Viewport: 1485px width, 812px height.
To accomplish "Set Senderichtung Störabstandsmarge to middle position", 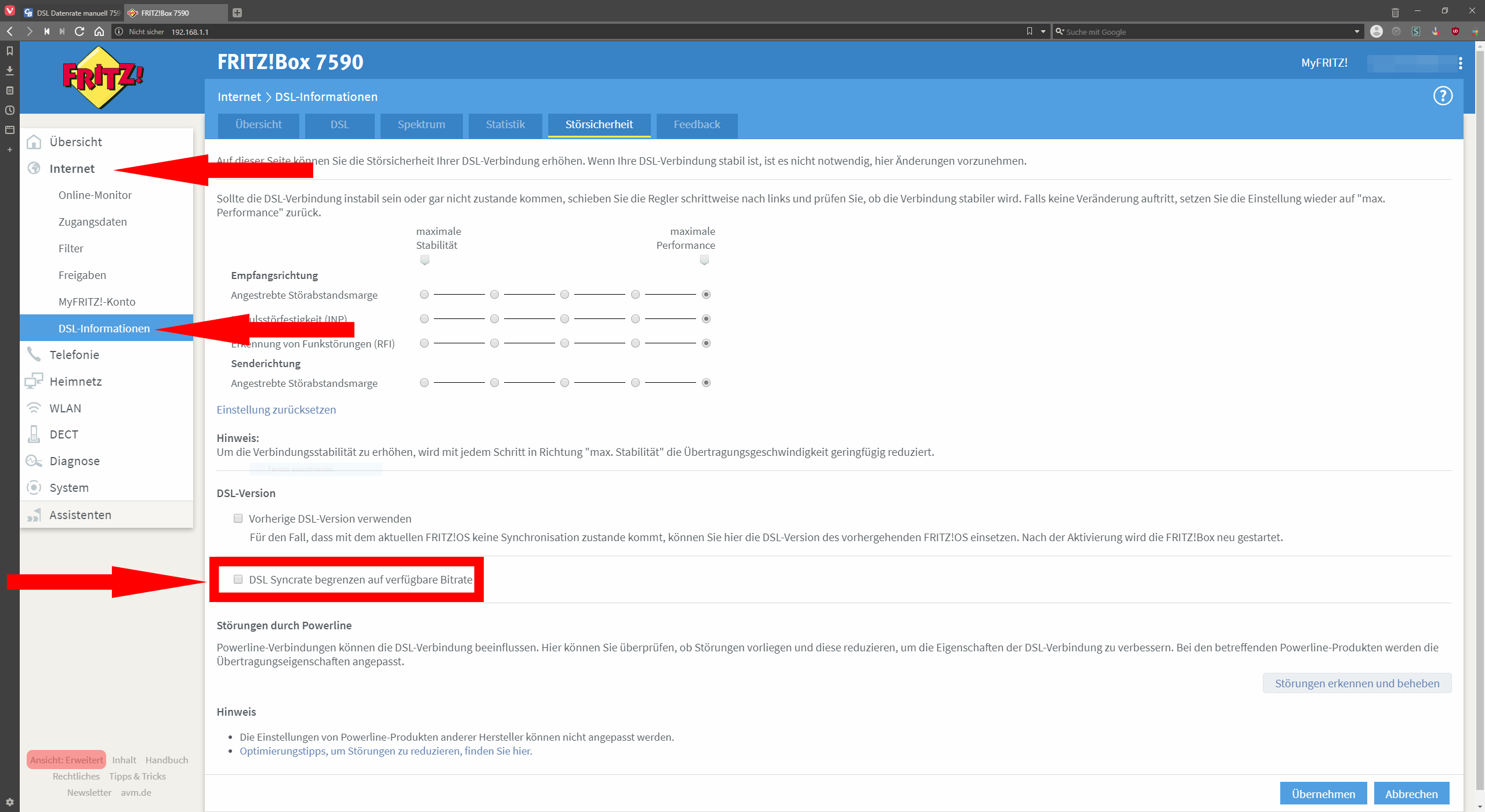I will (x=564, y=383).
